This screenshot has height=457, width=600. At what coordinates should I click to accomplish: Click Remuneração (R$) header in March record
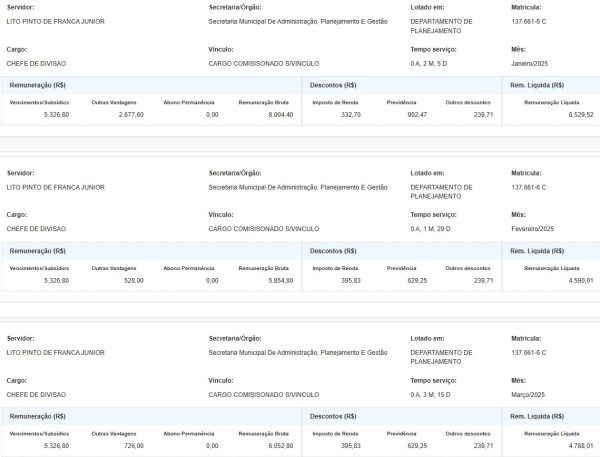click(38, 416)
